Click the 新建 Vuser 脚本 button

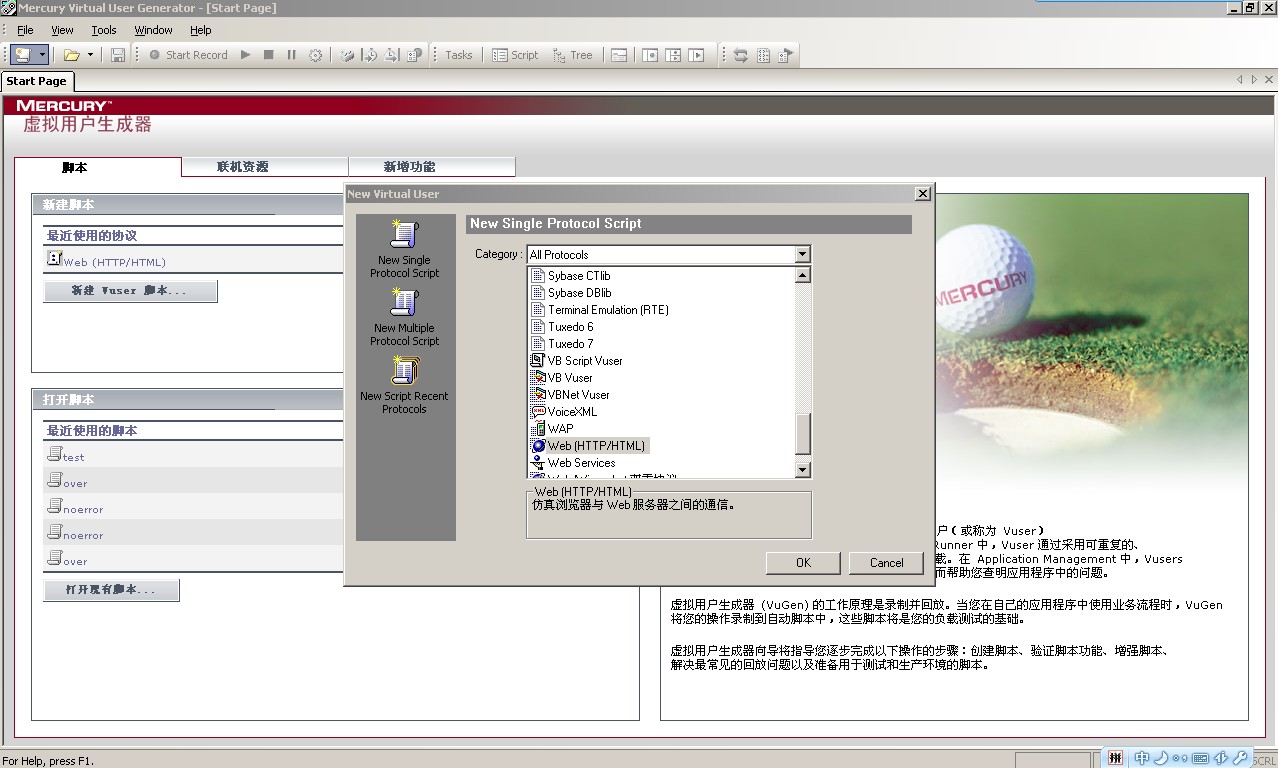tap(130, 291)
